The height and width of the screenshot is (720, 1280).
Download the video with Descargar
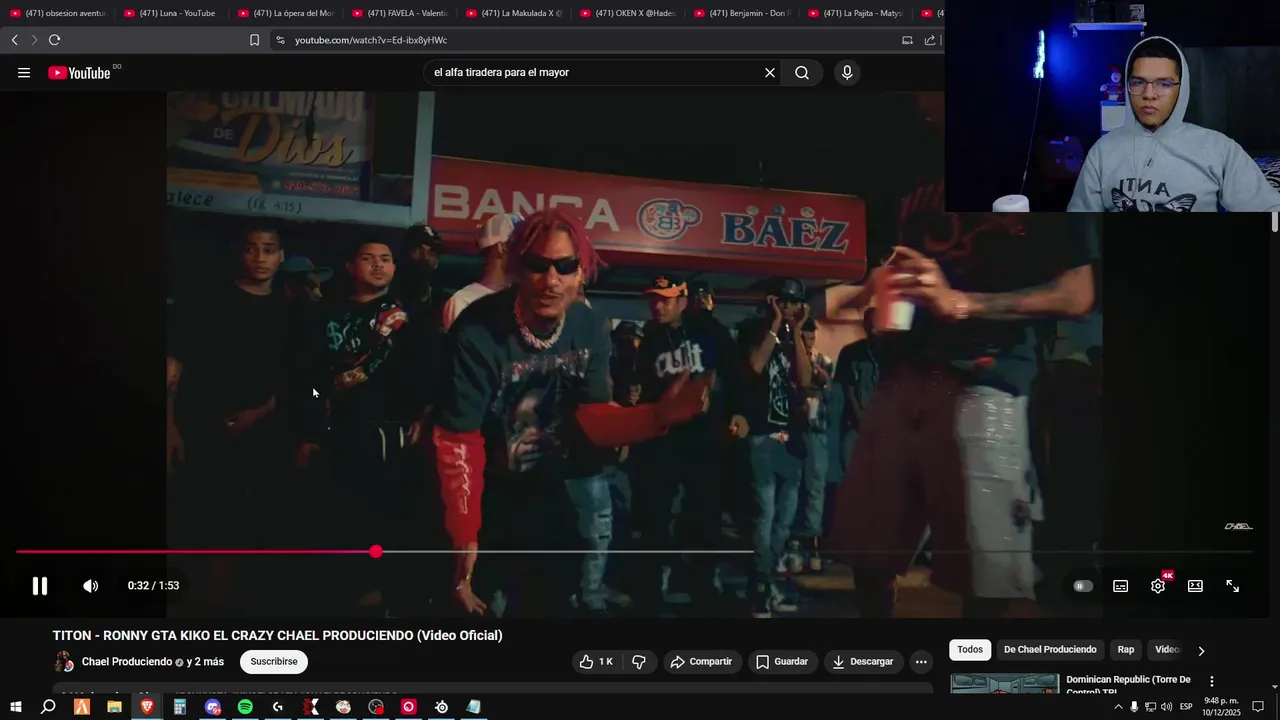863,662
